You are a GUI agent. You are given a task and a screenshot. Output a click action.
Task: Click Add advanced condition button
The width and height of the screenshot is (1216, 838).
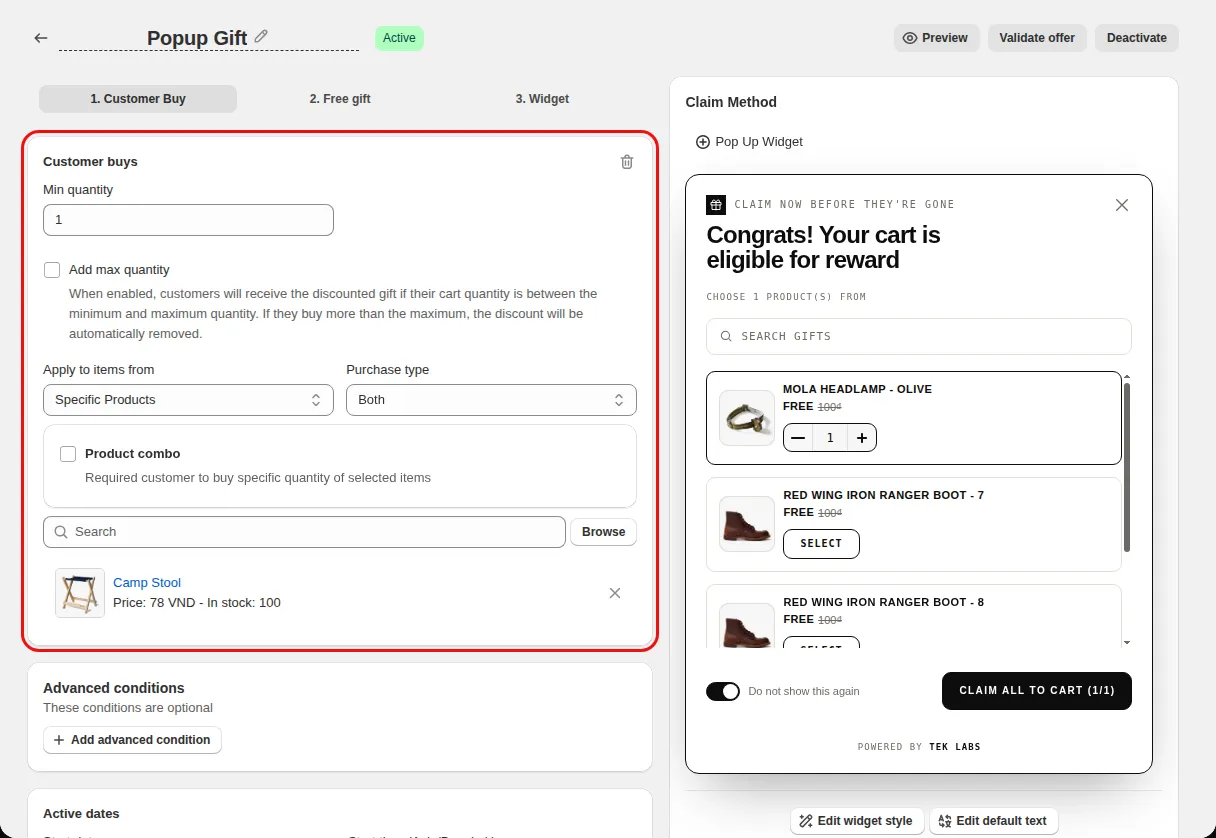pos(132,740)
